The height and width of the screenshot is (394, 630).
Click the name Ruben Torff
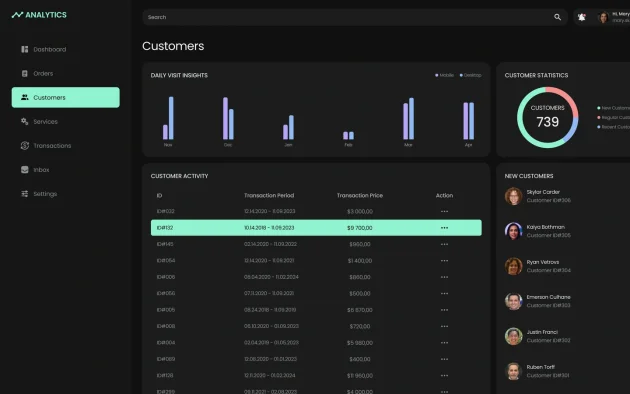click(x=540, y=367)
